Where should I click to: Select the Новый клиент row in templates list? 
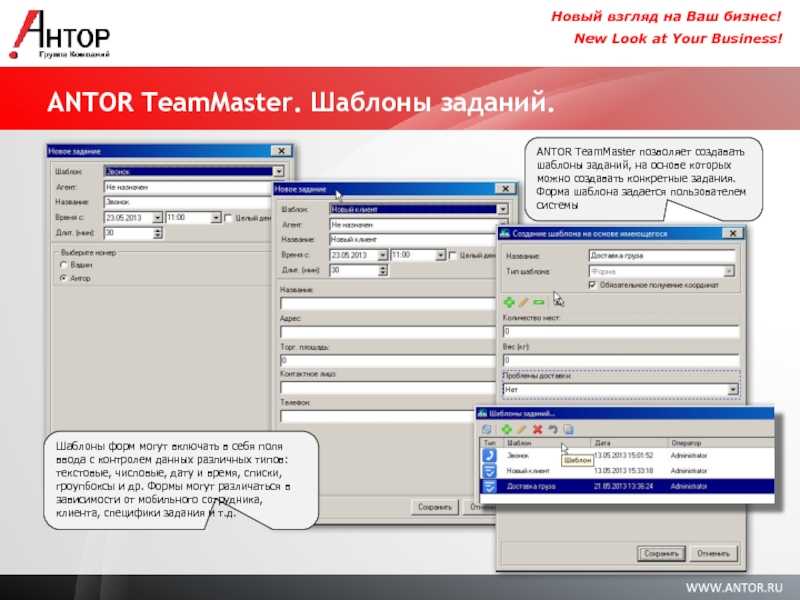click(627, 470)
